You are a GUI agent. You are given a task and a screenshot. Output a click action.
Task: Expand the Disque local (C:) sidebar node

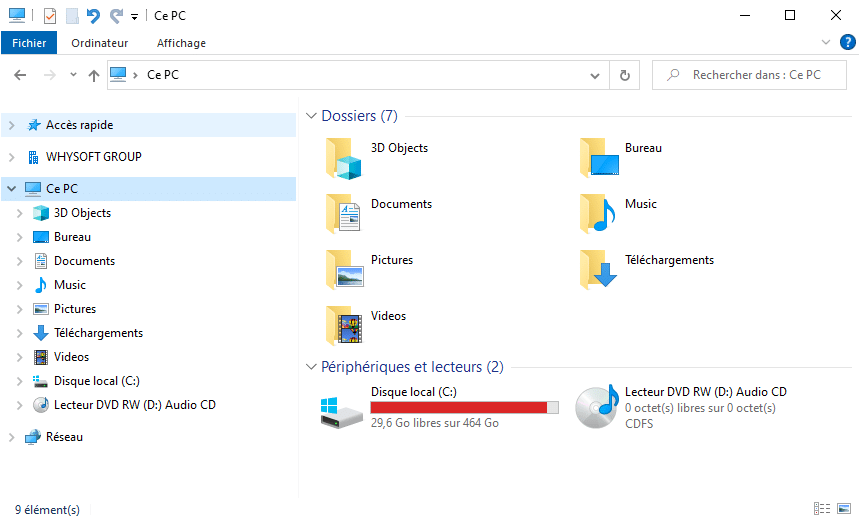20,382
